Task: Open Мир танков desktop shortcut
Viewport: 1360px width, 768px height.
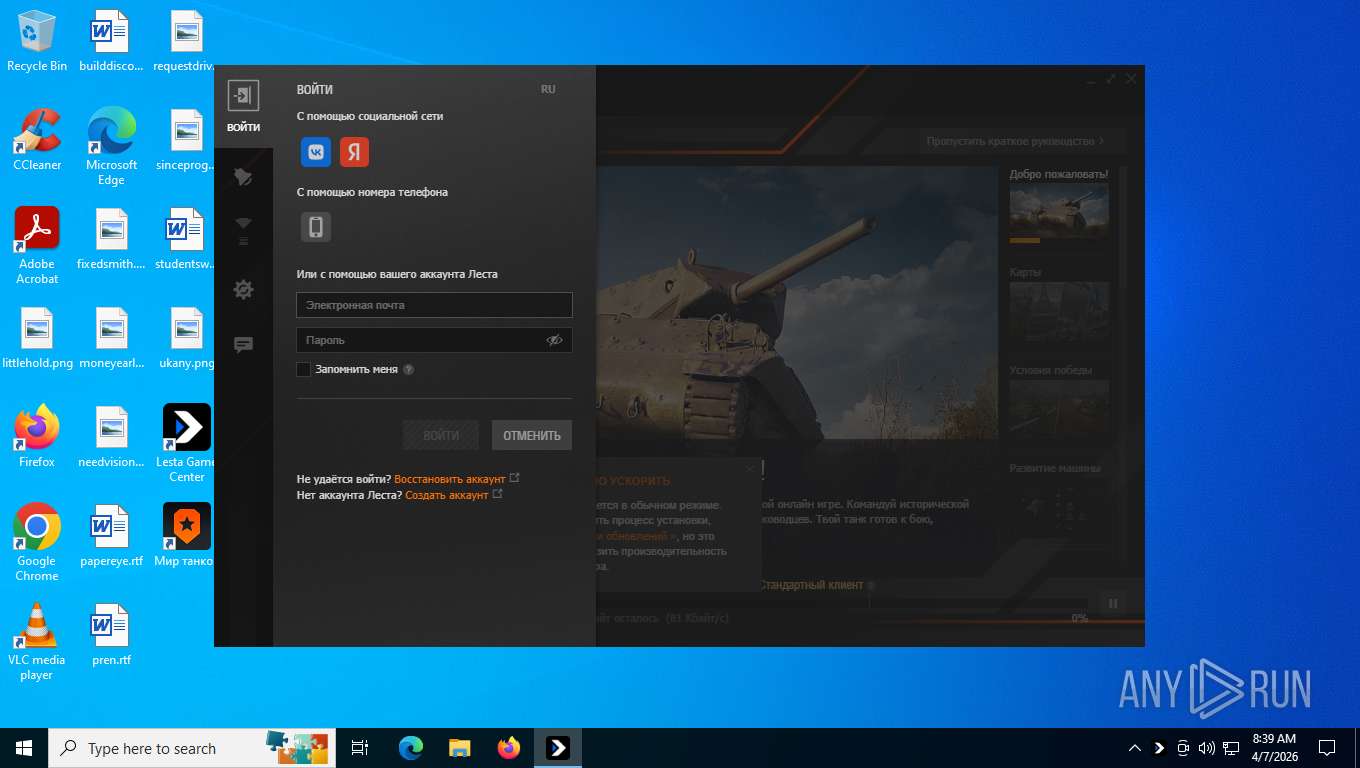Action: point(187,535)
